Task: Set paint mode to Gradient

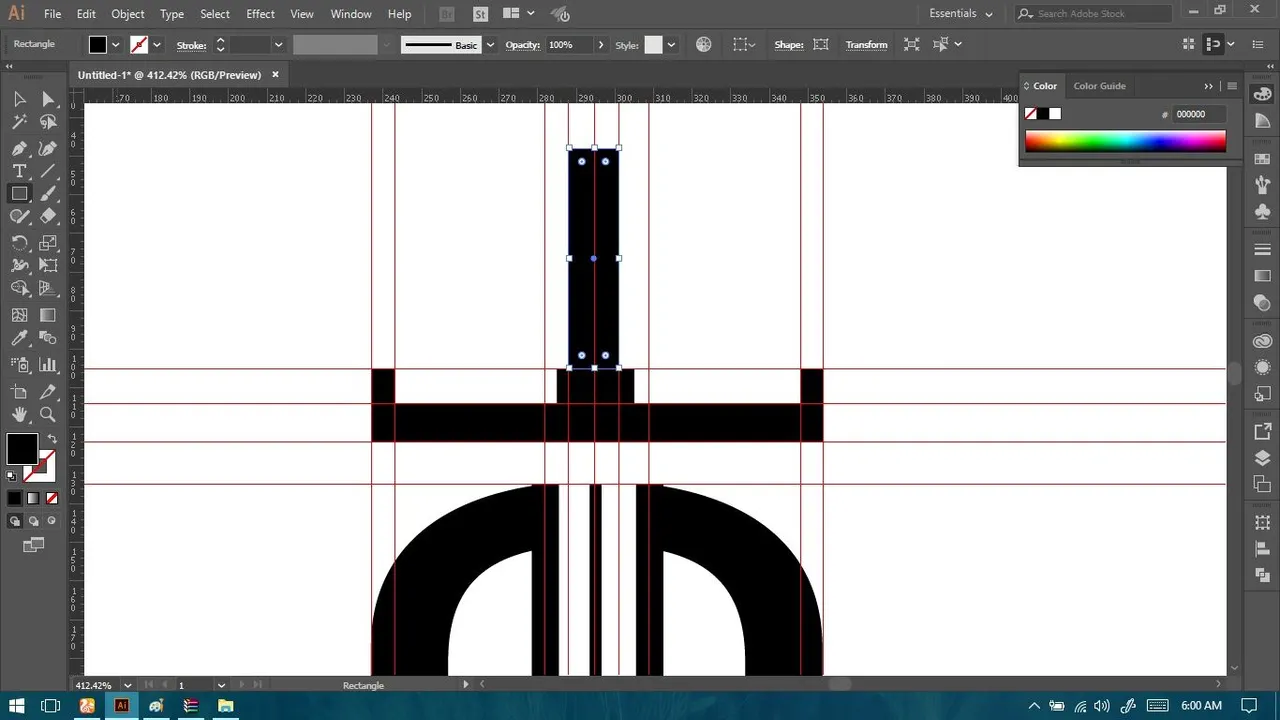Action: [33, 498]
